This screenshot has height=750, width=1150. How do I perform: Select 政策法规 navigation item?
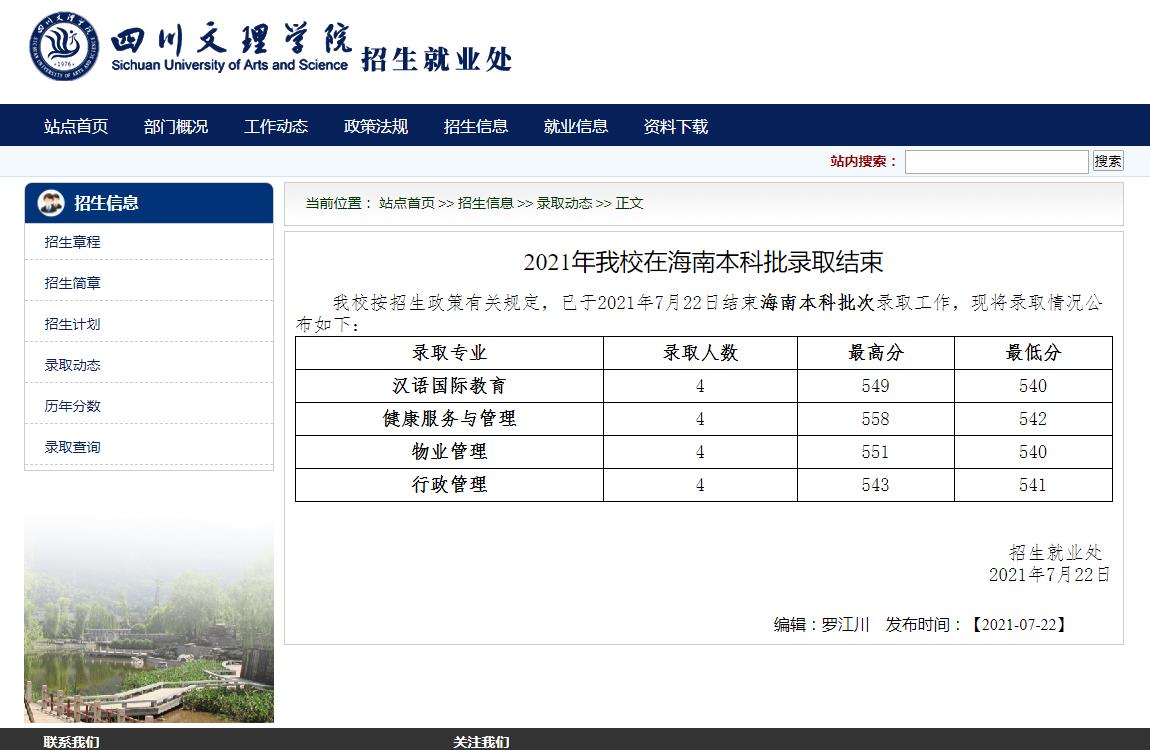376,126
